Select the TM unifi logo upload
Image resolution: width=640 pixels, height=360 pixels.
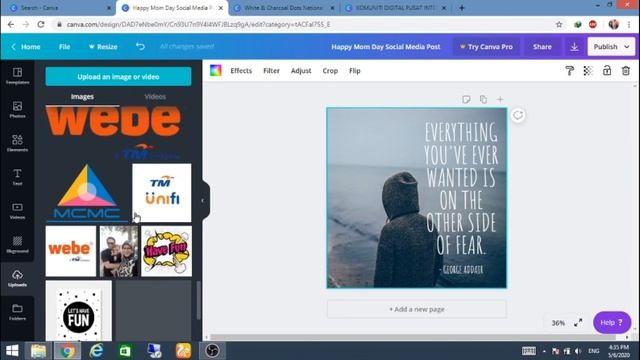coord(162,193)
